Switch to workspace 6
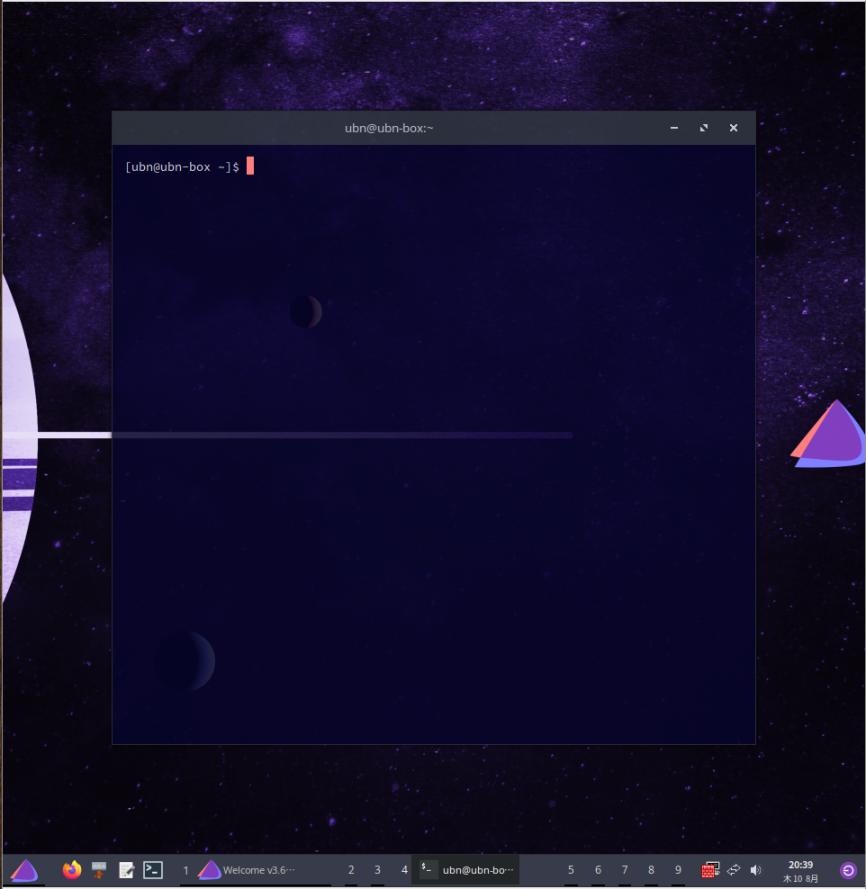Screen dimensions: 866x889 pyautogui.click(x=598, y=870)
